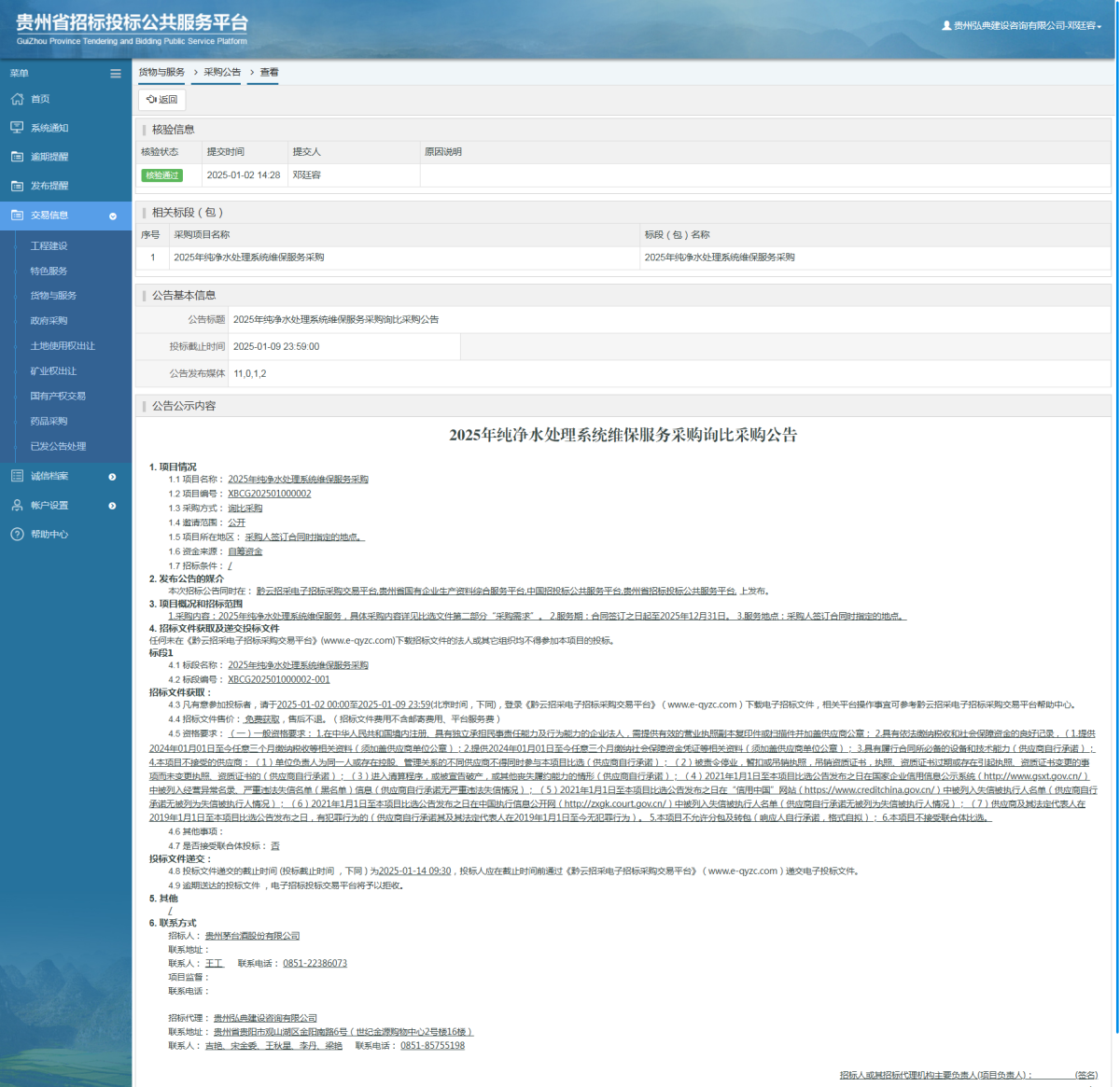Click the 货物与服务 breadcrumb link
This screenshot has width=1120, height=1087.
(x=161, y=72)
